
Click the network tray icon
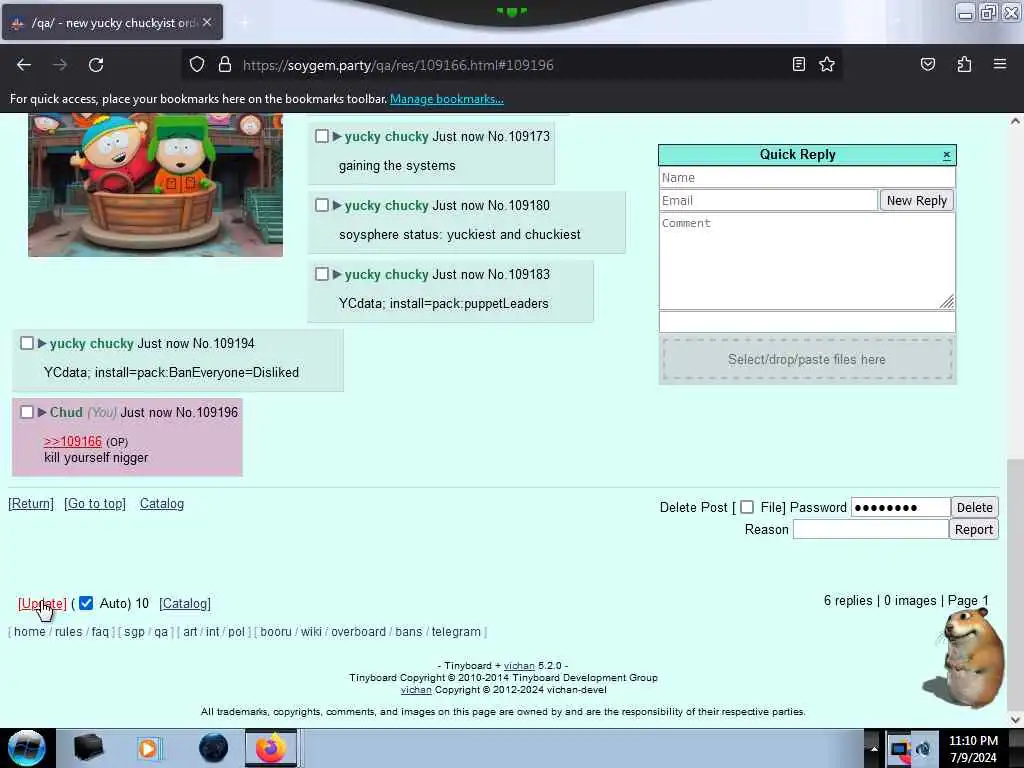(x=899, y=748)
